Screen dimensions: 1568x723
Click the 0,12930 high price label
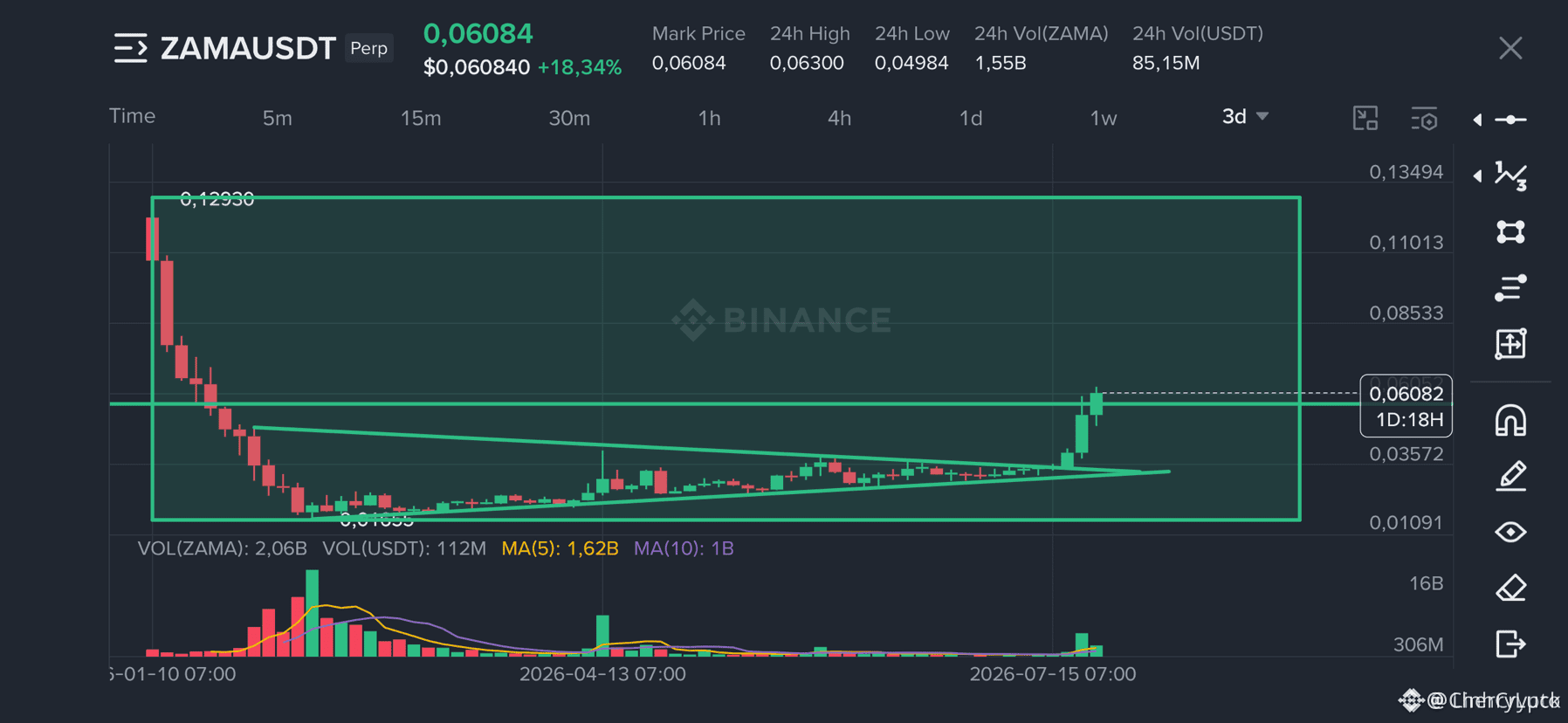[217, 199]
